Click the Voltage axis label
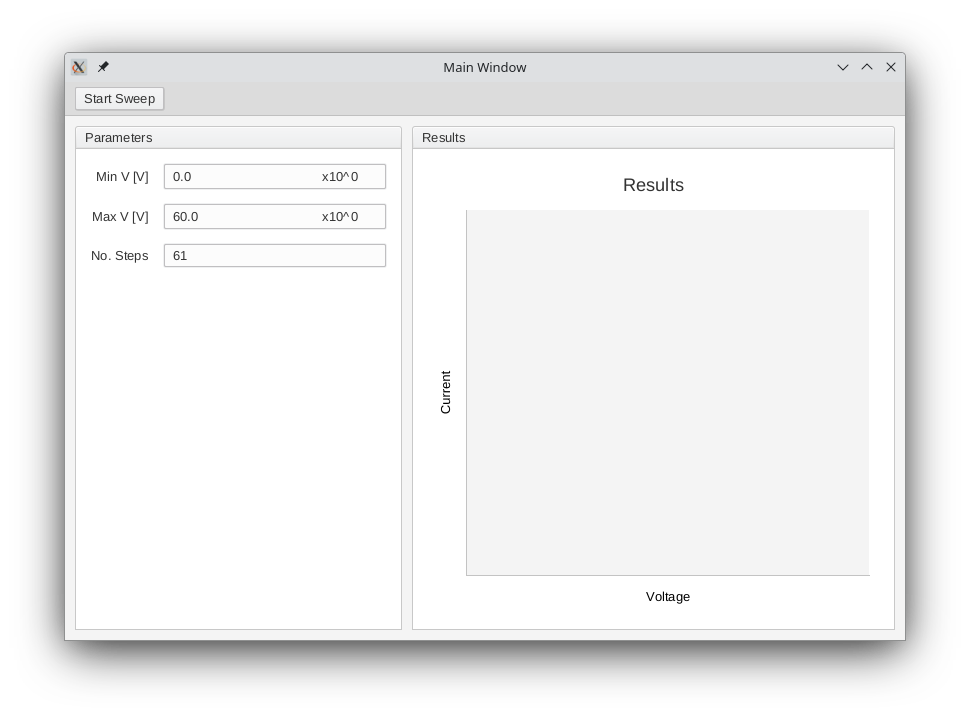970x717 pixels. [x=667, y=596]
